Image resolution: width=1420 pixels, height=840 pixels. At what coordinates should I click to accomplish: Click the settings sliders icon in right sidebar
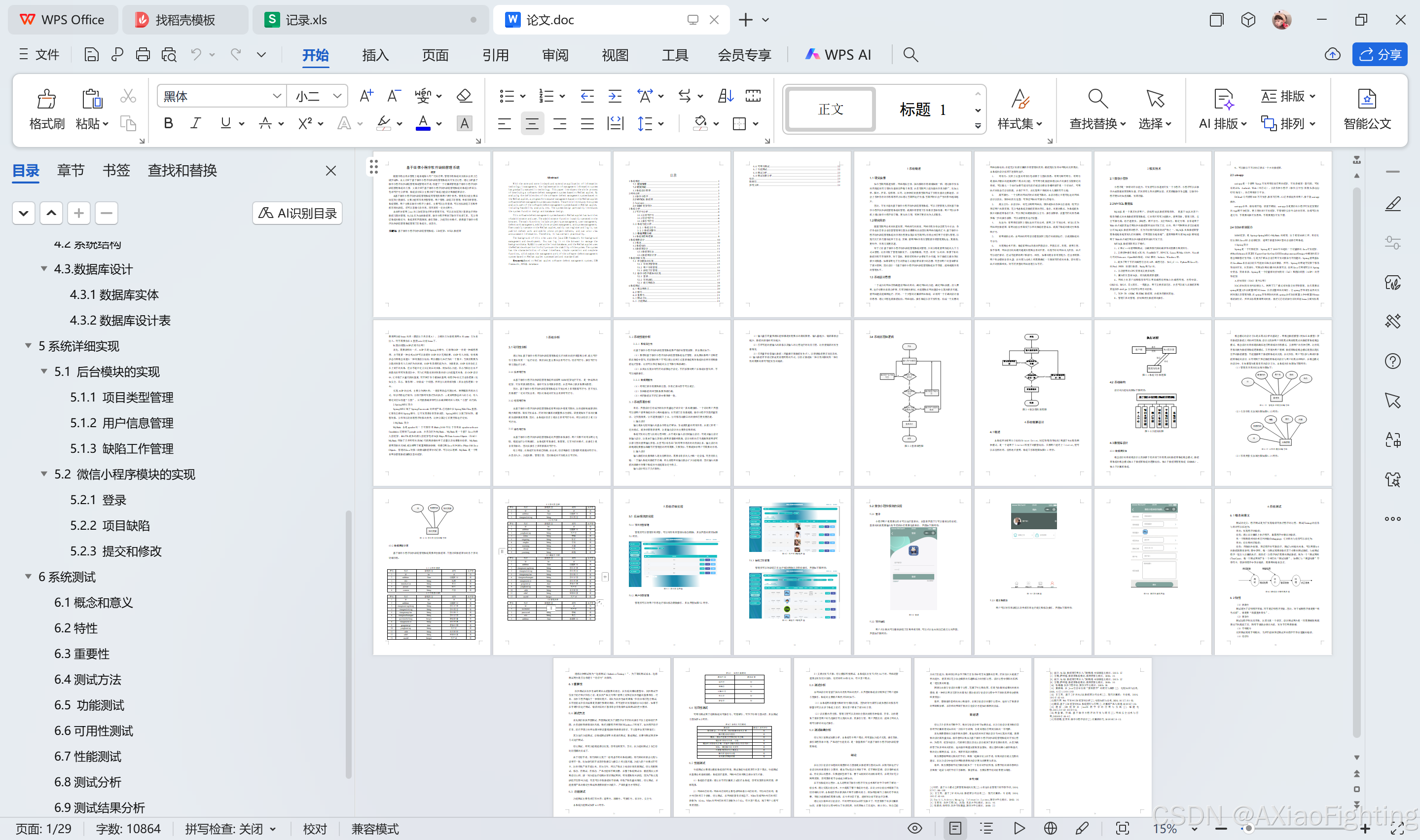[1393, 243]
